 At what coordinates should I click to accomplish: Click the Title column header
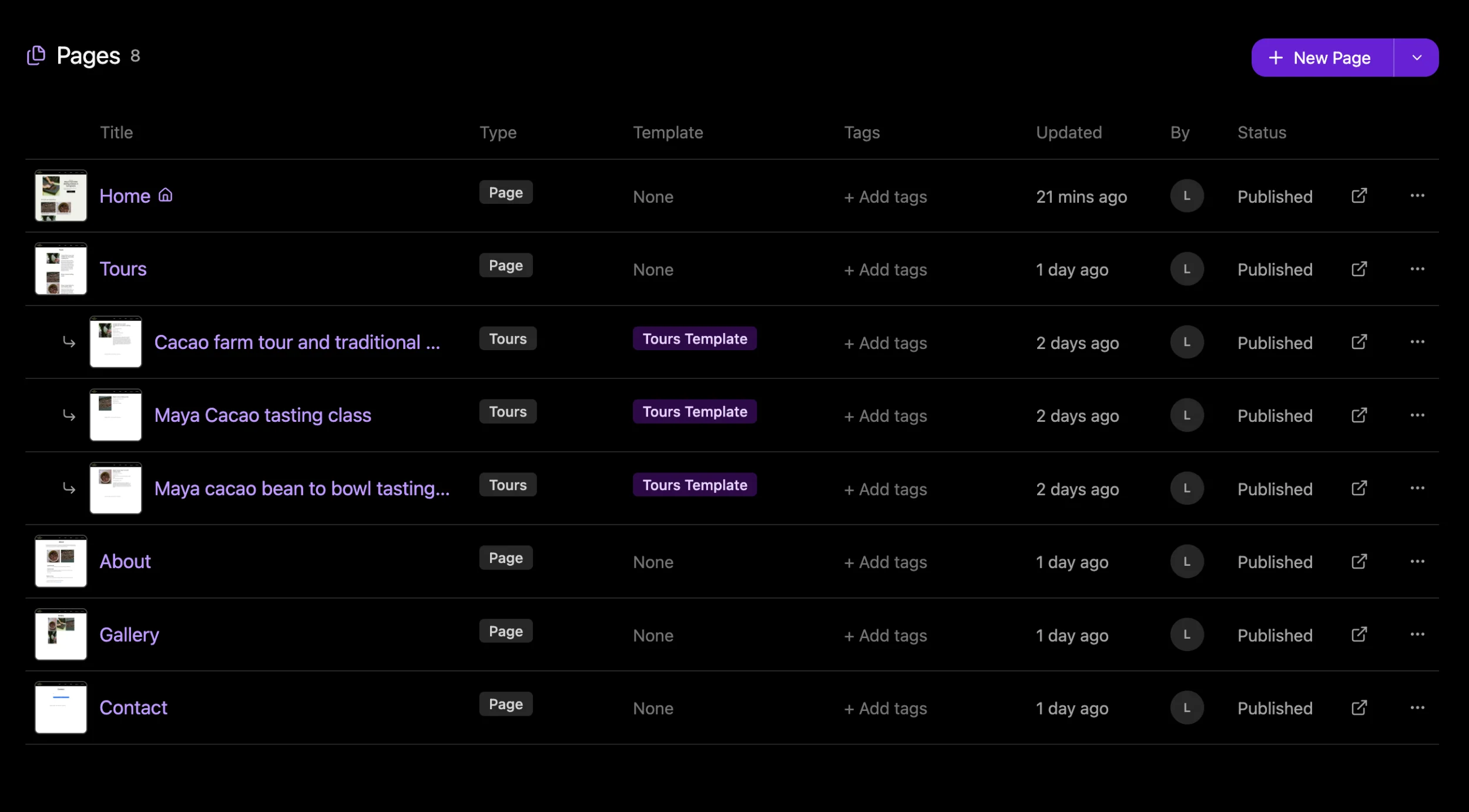pos(116,132)
